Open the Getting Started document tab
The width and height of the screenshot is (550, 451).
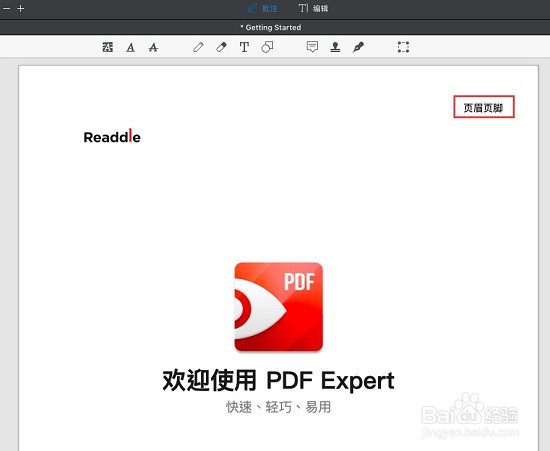click(271, 27)
